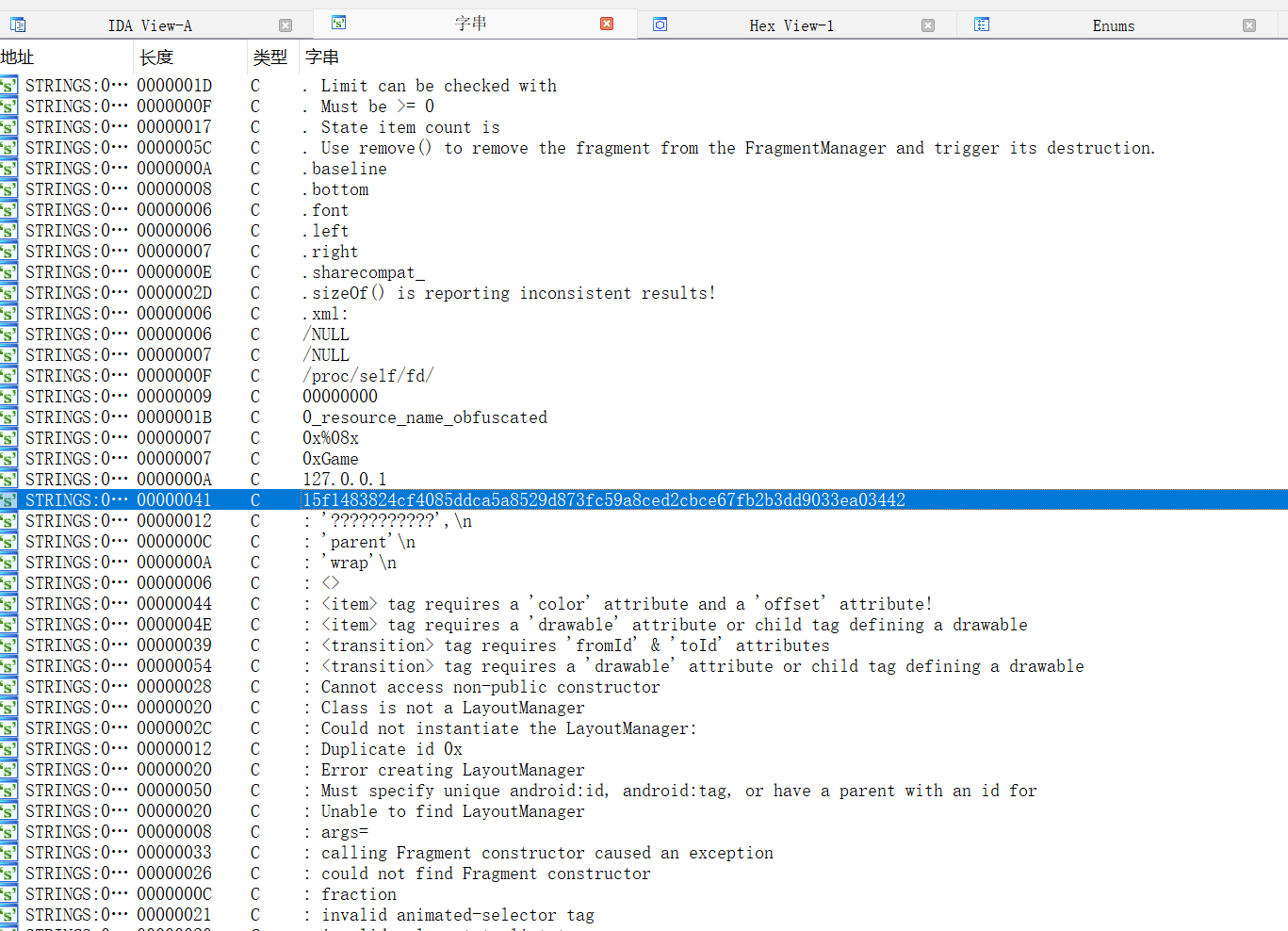Close the Hex View-1 tab
The width and height of the screenshot is (1288, 931).
[928, 25]
